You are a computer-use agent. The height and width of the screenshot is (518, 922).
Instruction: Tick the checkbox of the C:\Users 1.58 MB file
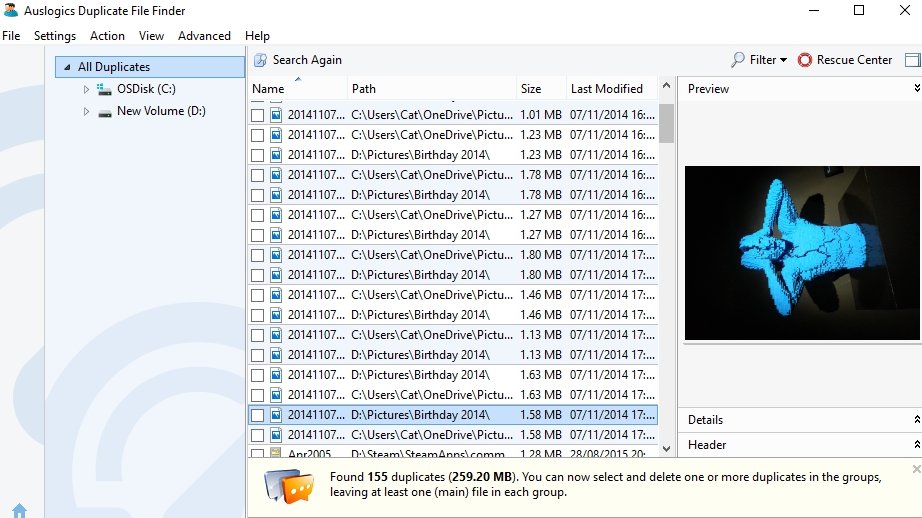pyautogui.click(x=258, y=435)
